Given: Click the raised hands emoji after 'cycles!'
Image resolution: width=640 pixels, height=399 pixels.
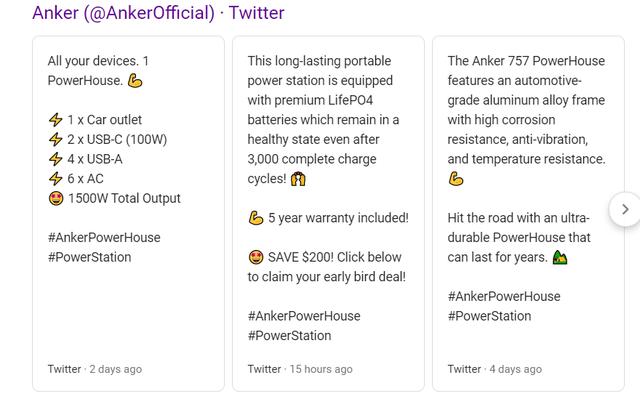Looking at the screenshot, I should pos(298,179).
